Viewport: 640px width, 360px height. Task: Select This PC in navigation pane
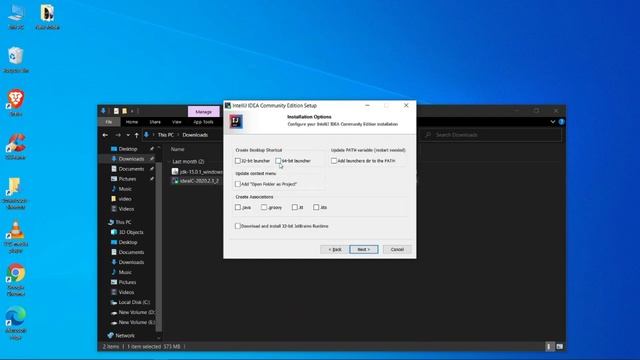[x=120, y=222]
